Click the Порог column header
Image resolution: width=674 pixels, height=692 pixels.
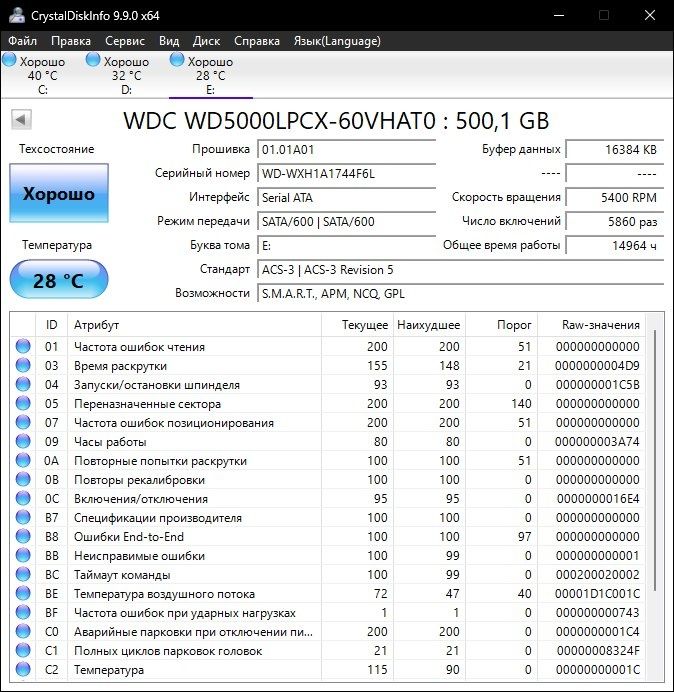(501, 325)
